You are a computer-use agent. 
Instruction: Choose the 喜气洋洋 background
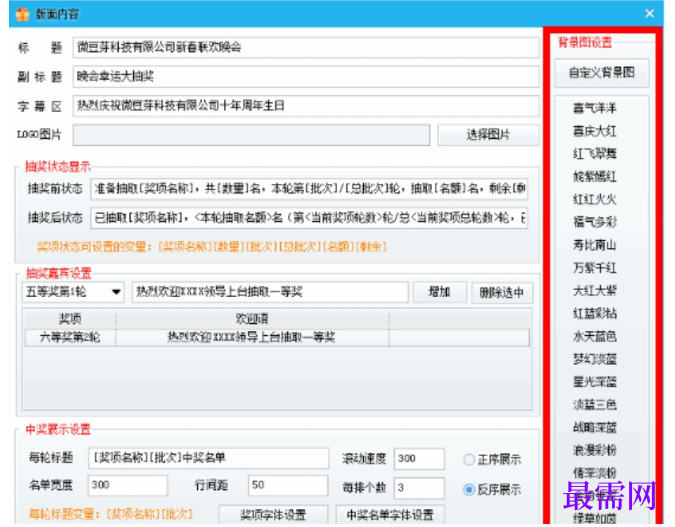pos(595,108)
